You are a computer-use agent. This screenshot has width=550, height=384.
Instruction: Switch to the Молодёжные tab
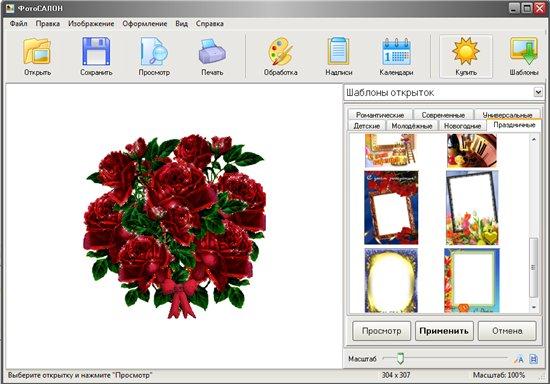coord(412,126)
